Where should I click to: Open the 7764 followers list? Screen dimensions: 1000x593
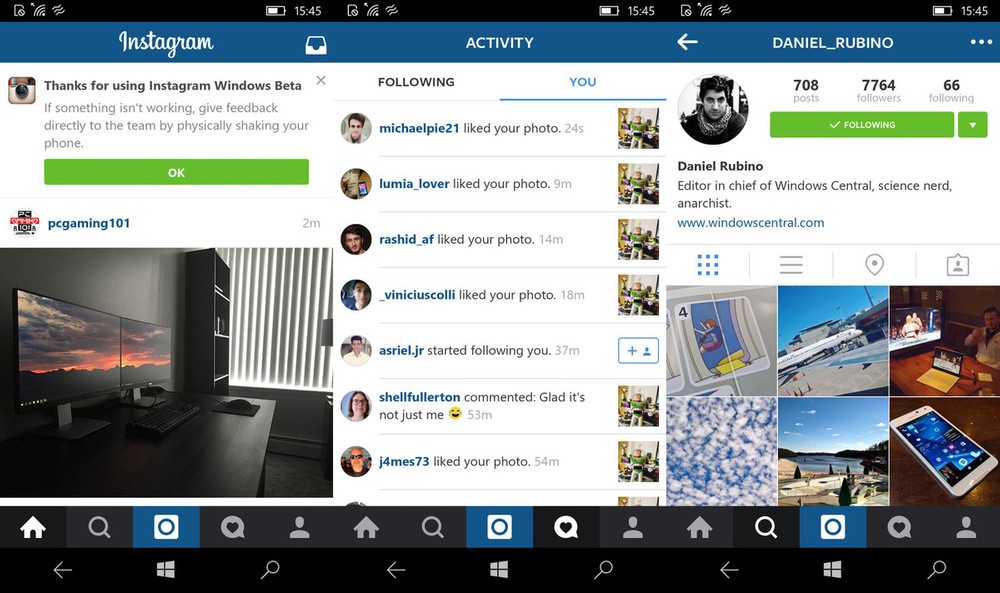(x=878, y=91)
